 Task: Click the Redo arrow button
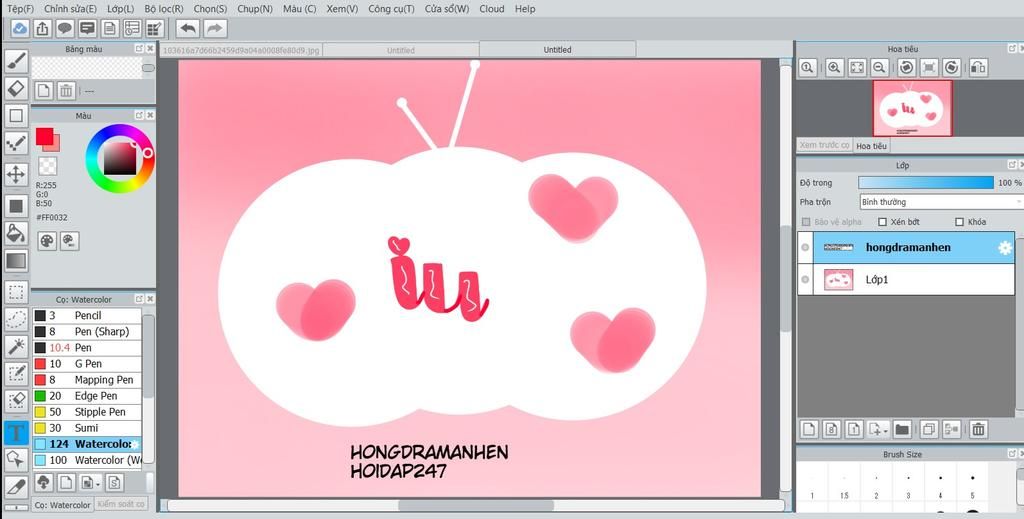tap(215, 28)
